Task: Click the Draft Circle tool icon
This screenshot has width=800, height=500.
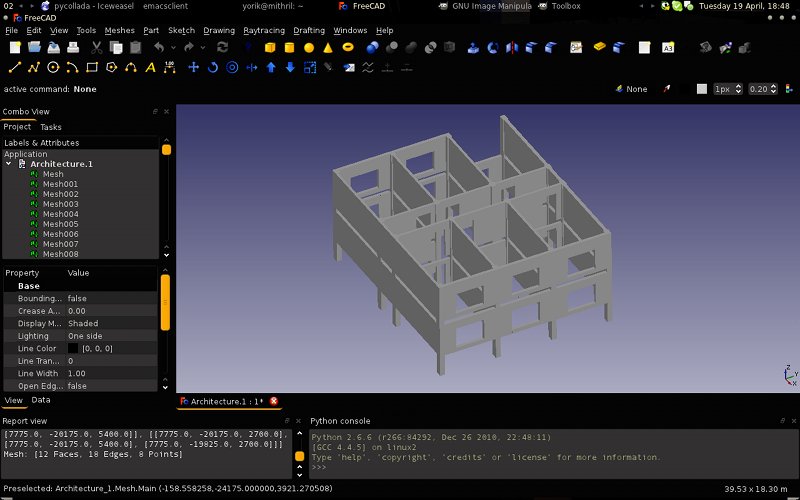Action: tap(53, 68)
